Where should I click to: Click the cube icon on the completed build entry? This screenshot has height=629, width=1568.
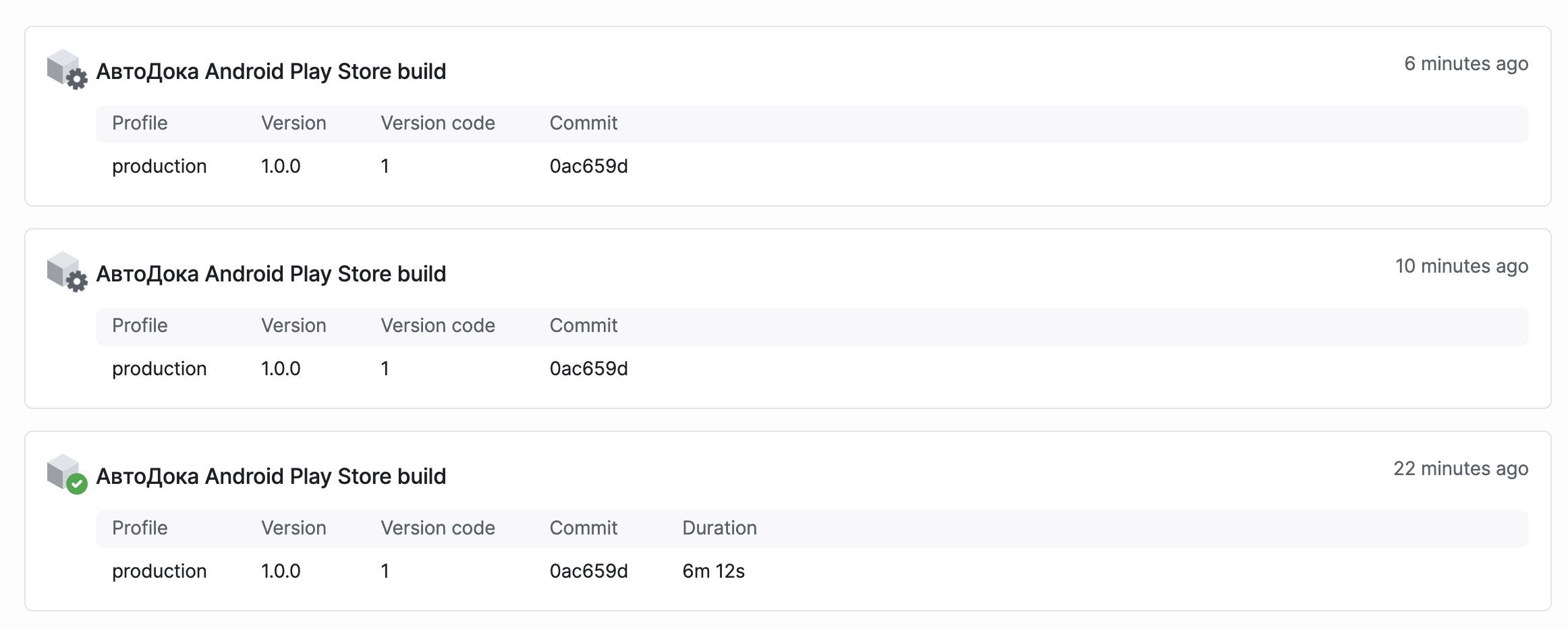click(63, 470)
